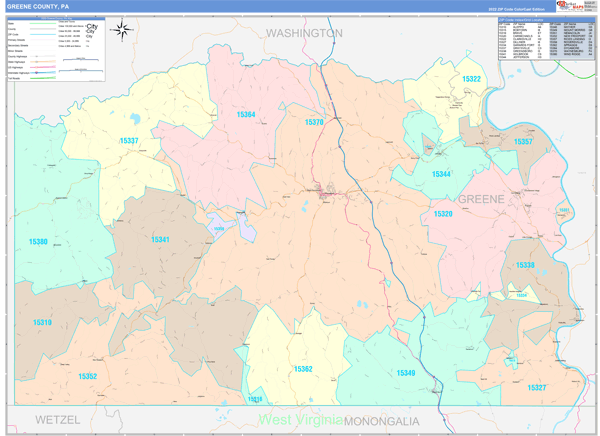Screen dimensions: 600x436
Task: Click the scale bar in legend
Action: pyautogui.click(x=82, y=60)
